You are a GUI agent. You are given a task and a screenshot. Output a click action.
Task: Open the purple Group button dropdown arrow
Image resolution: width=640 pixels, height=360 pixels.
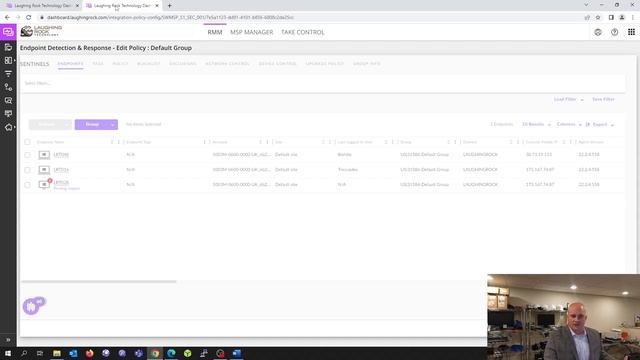[x=113, y=124]
